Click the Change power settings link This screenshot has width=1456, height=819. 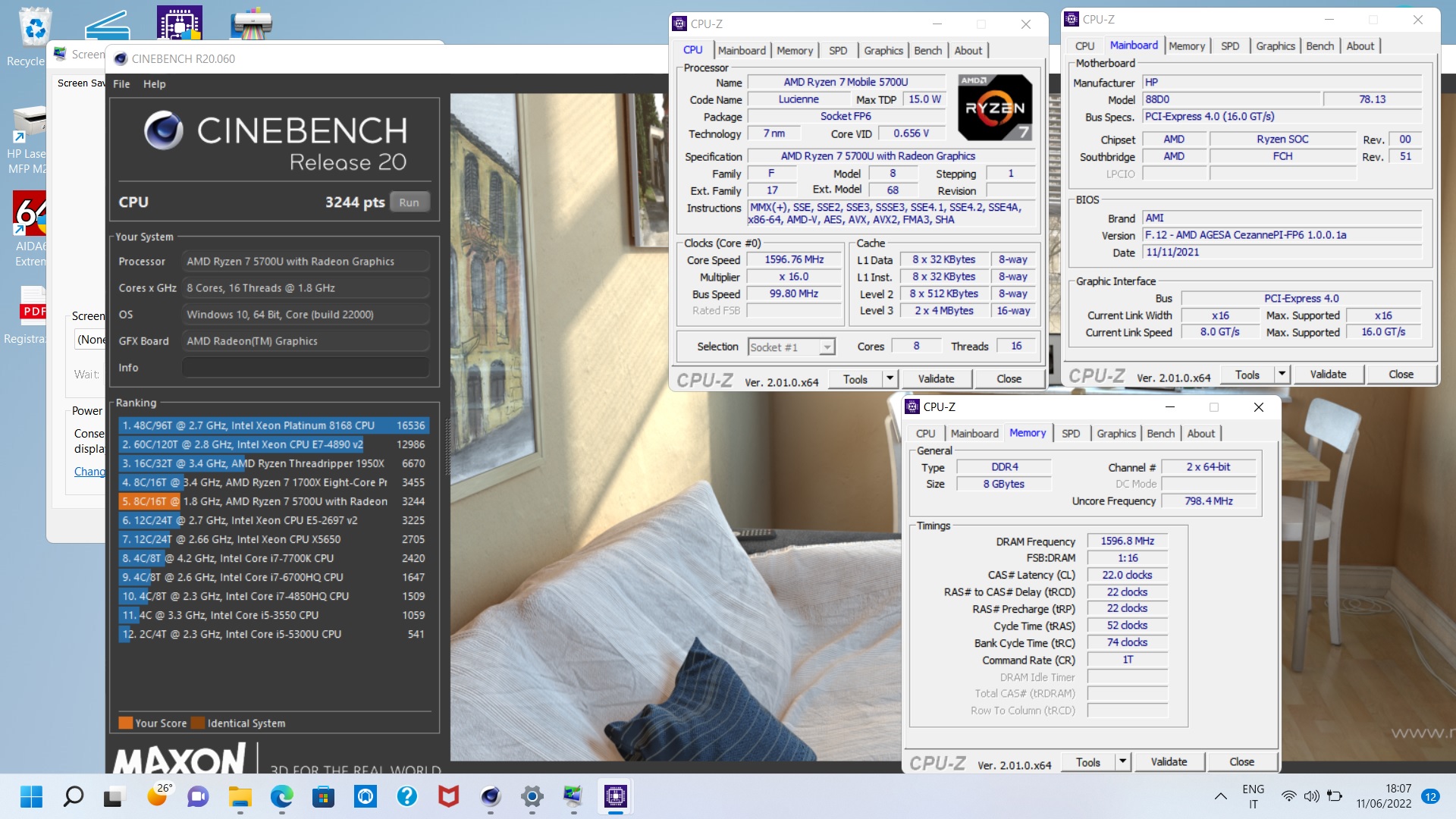89,471
